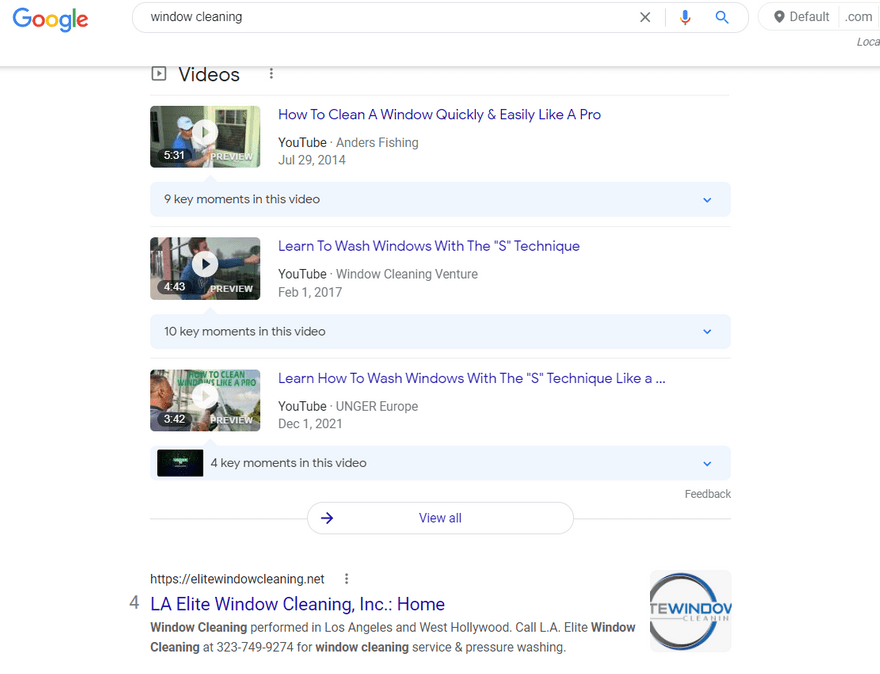Click the https://elitewindowcleaning.net URL
The image size is (880, 674).
pyautogui.click(x=237, y=579)
